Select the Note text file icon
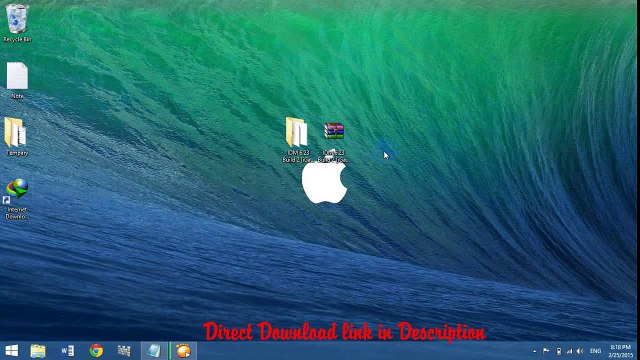Viewport: 640px width, 360px height. 17,80
